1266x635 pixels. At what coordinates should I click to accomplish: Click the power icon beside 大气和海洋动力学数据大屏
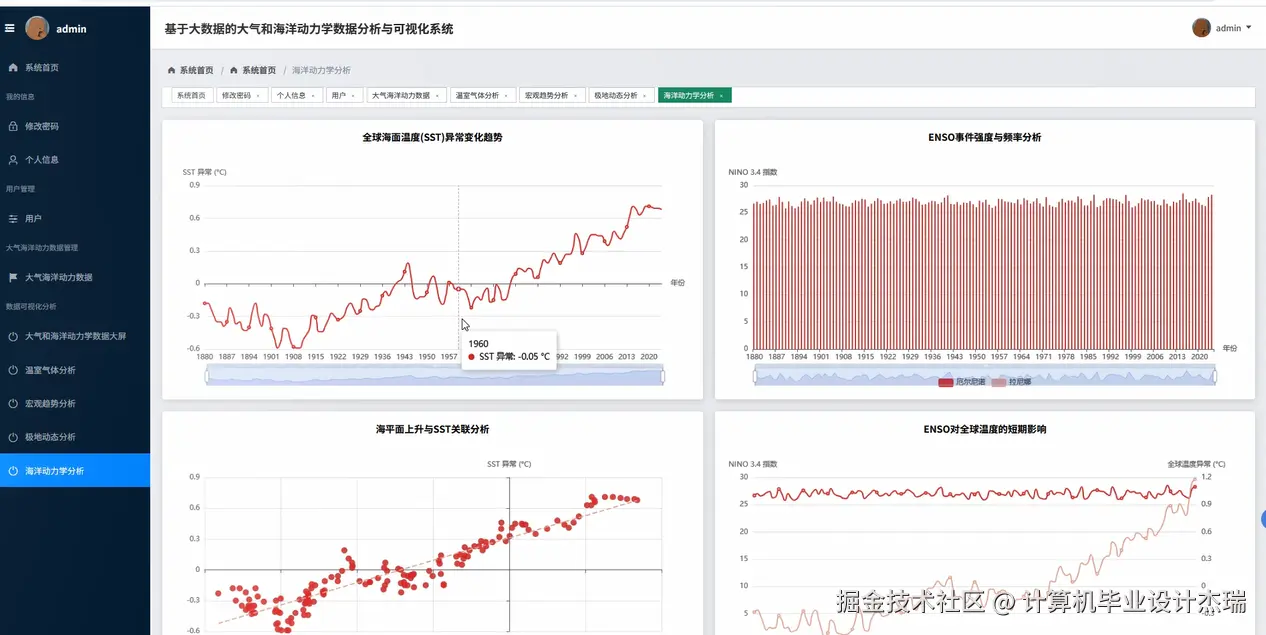[13, 336]
